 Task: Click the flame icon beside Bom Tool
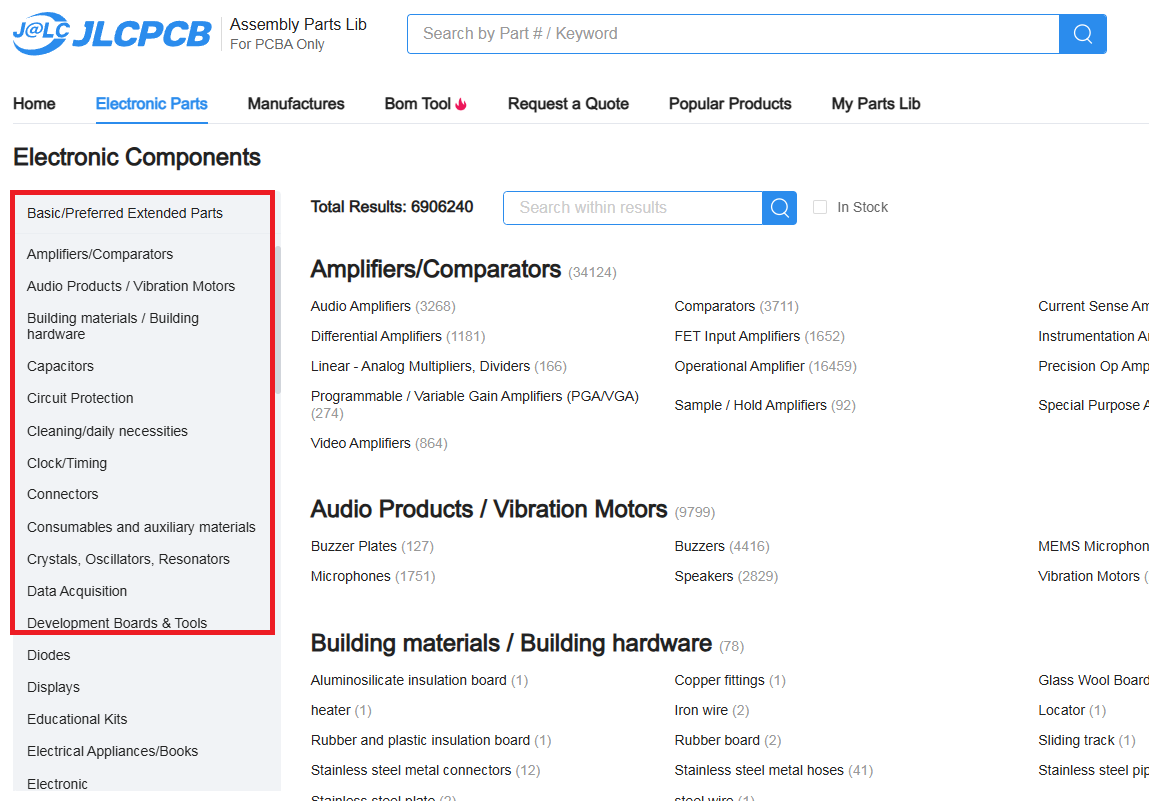[x=461, y=104]
